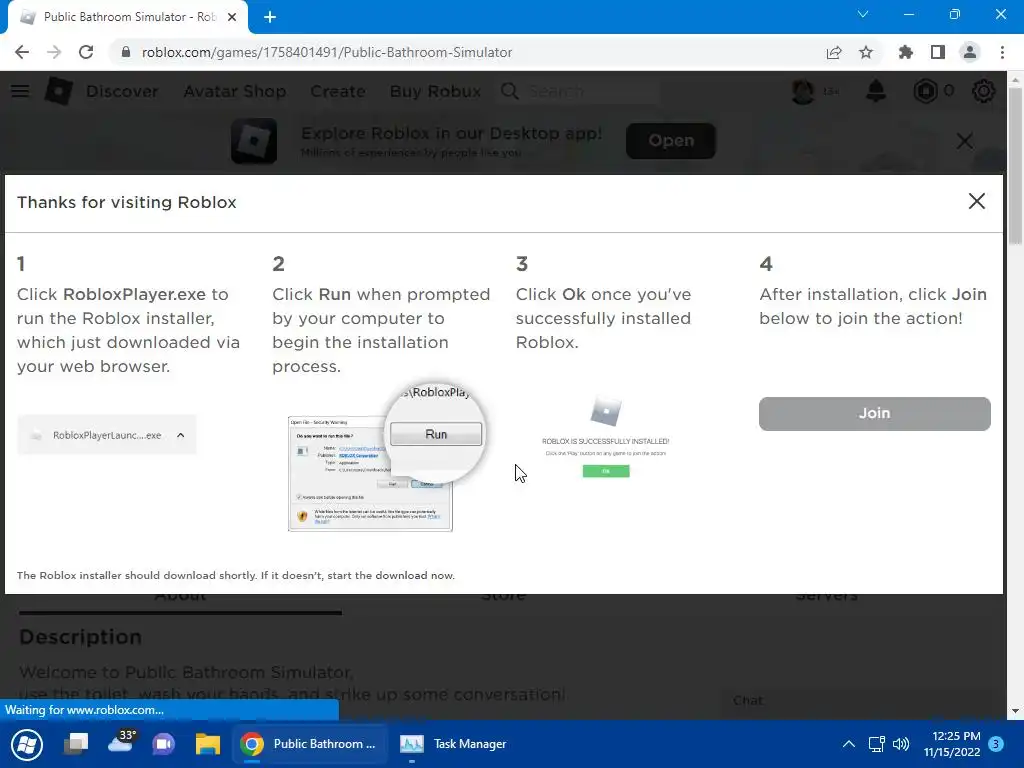Switch to the Task Manager taskbar button
The height and width of the screenshot is (768, 1024).
[x=454, y=744]
